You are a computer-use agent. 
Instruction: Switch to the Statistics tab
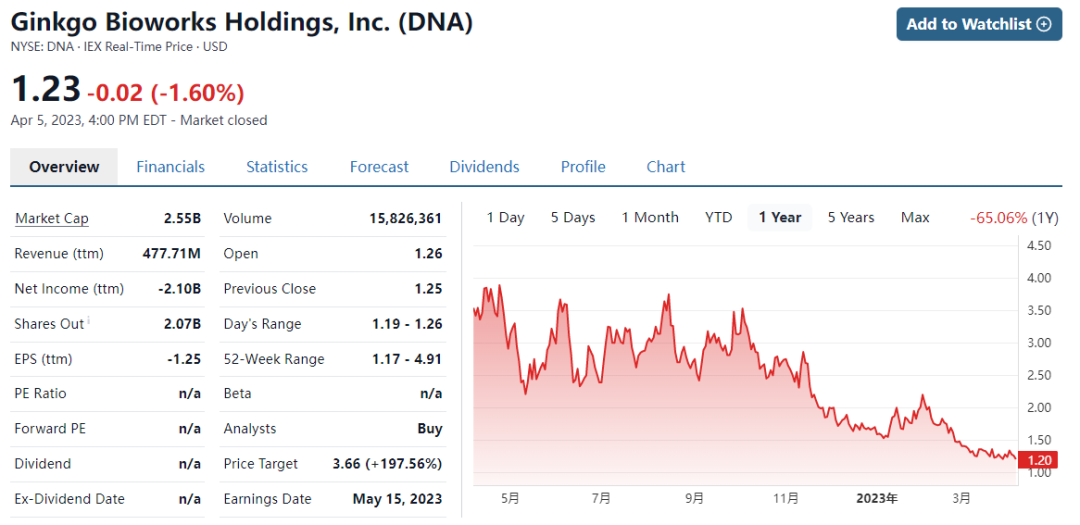tap(277, 167)
